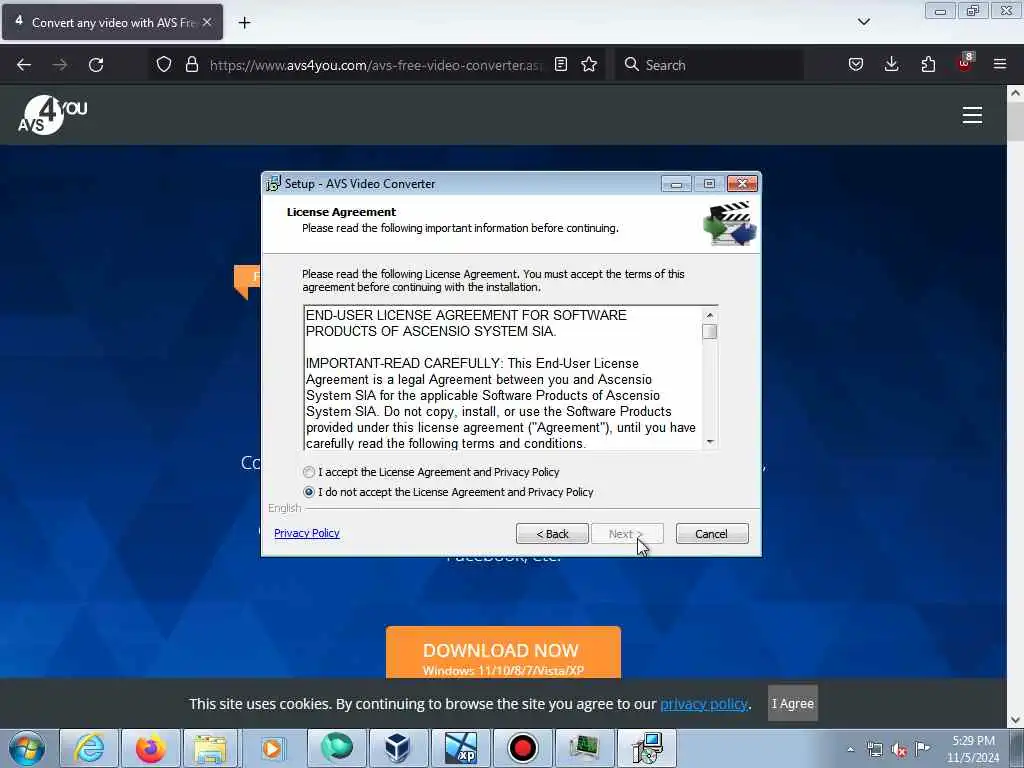Open the XP mode taskbar icon
Viewport: 1024px width, 768px height.
coord(460,748)
